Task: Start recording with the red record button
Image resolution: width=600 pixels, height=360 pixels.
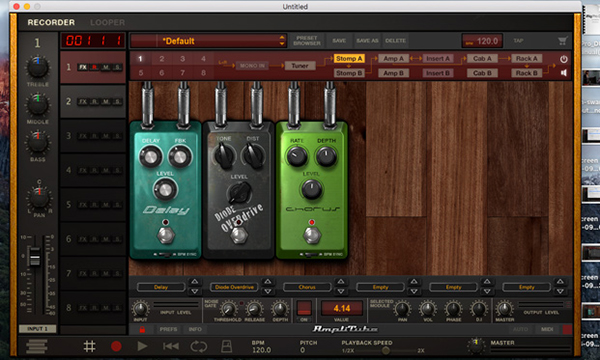Action: tap(116, 346)
